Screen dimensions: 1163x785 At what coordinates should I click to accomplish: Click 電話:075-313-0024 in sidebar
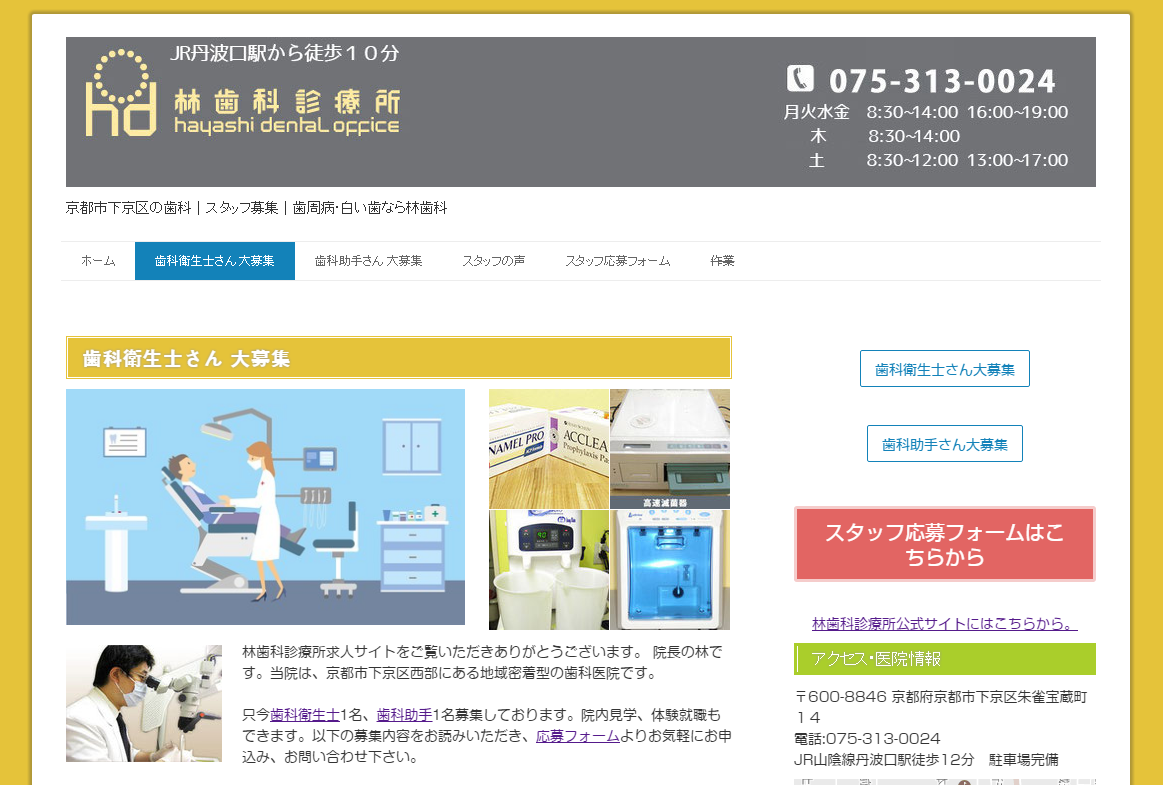867,739
